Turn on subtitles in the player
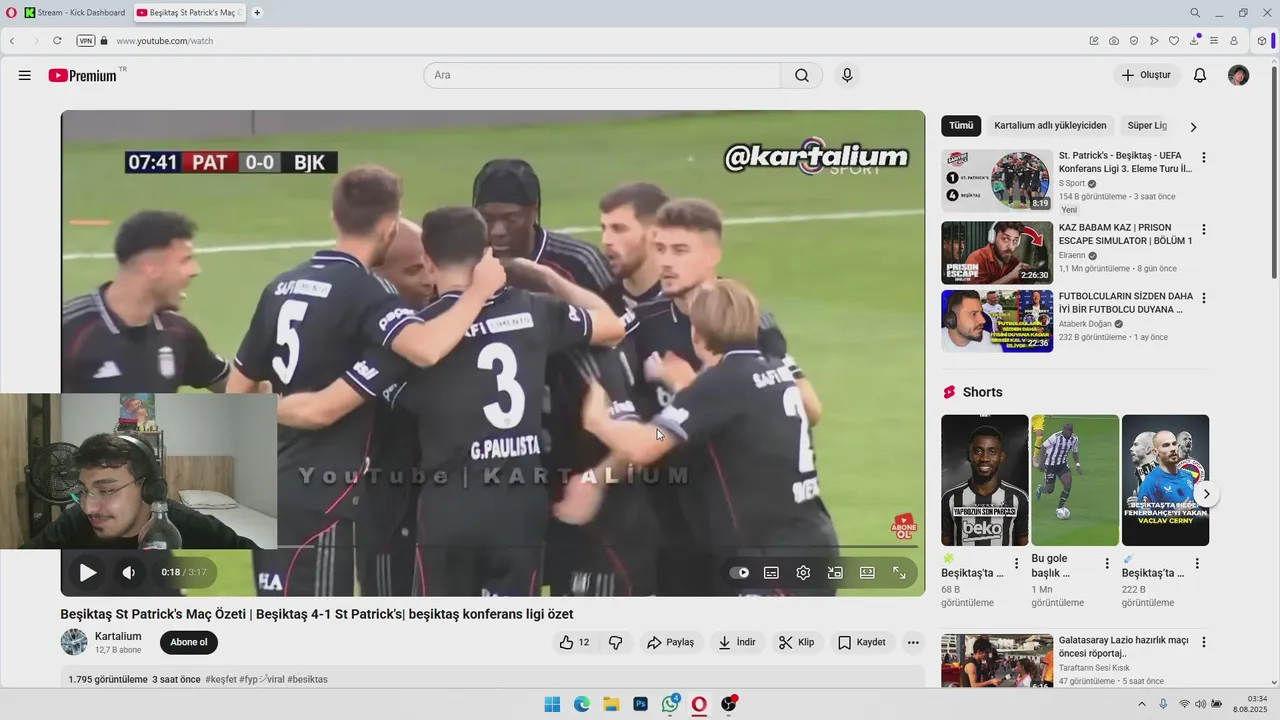This screenshot has width=1280, height=720. [771, 573]
